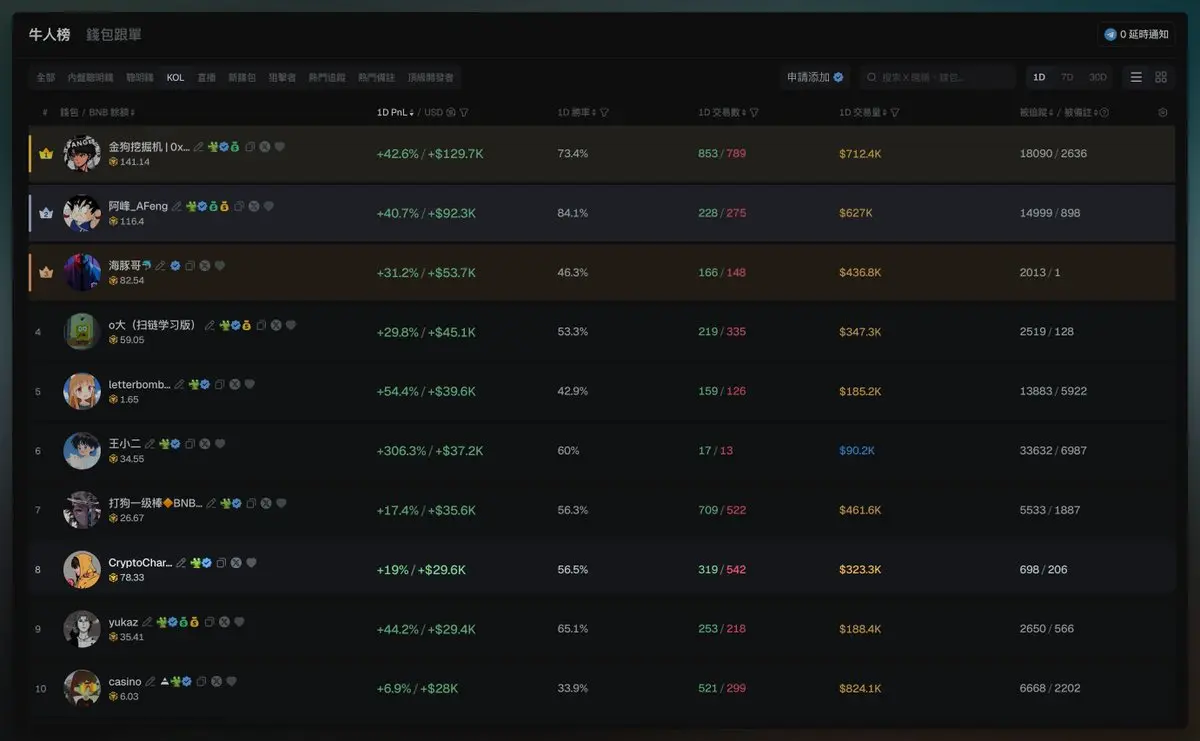This screenshot has width=1200, height=741.
Task: Open X profile icon for 阿峰_AFeng
Action: click(254, 206)
